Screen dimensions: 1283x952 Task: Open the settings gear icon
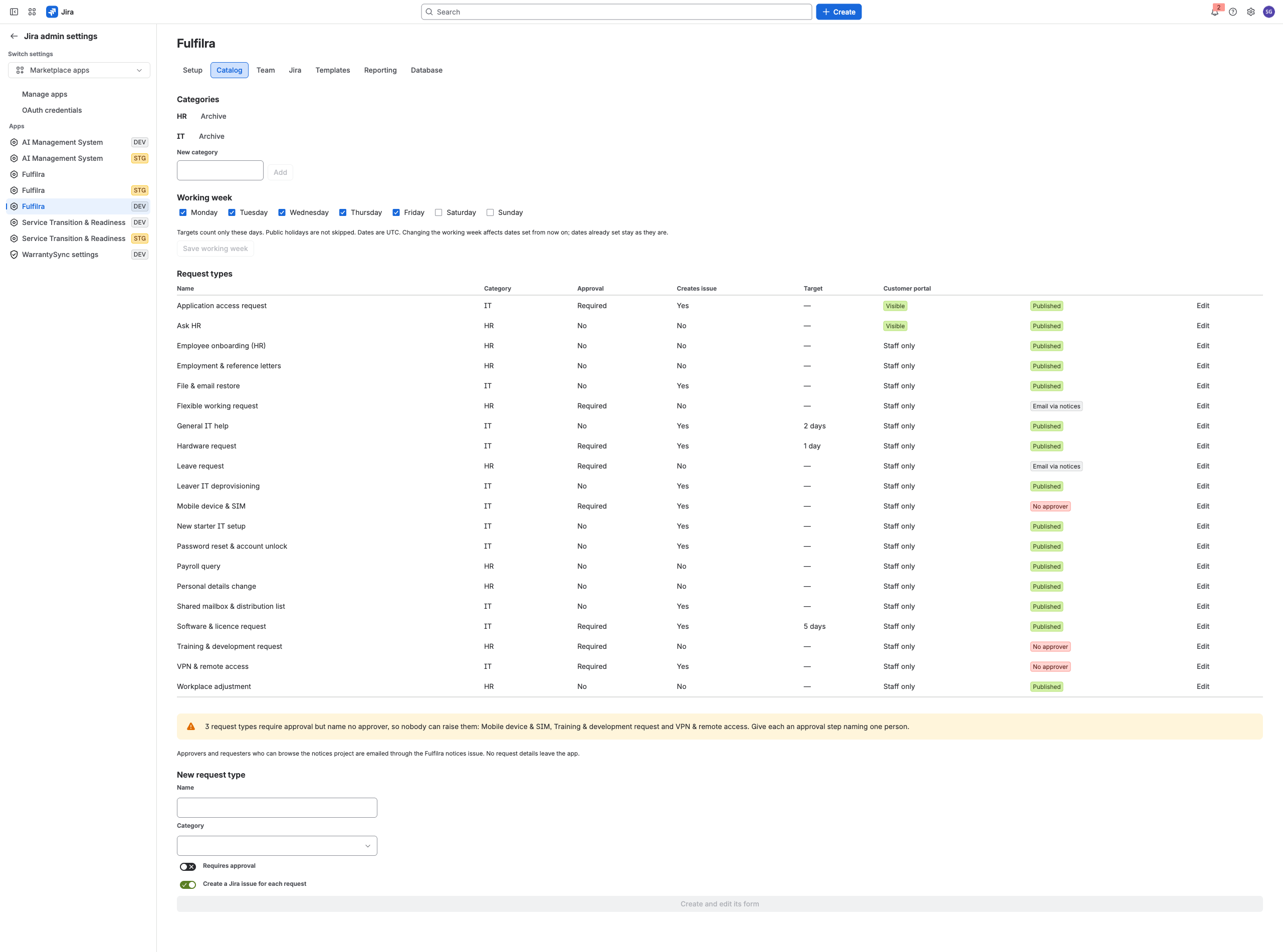(x=1251, y=12)
